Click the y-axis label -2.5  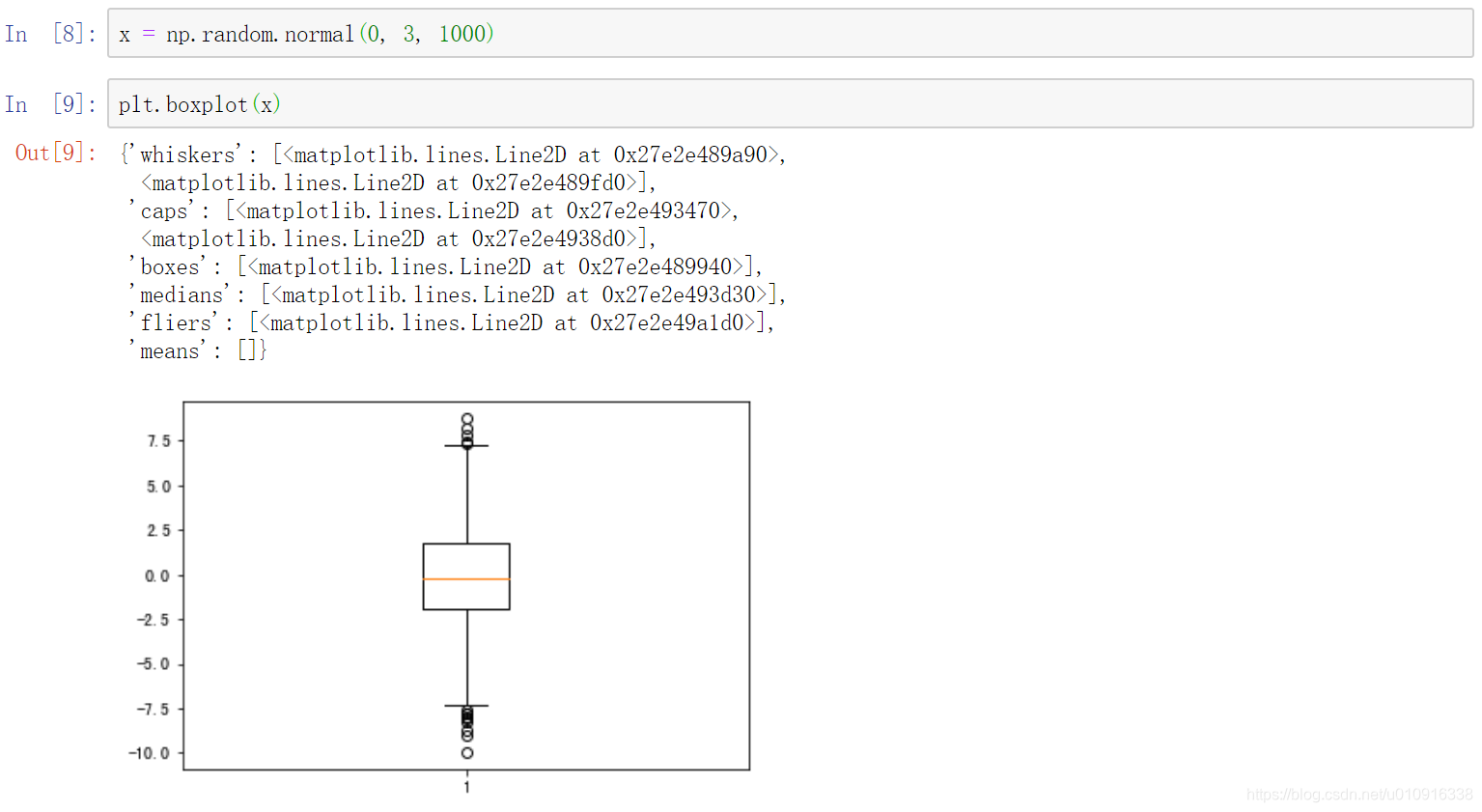(x=153, y=620)
